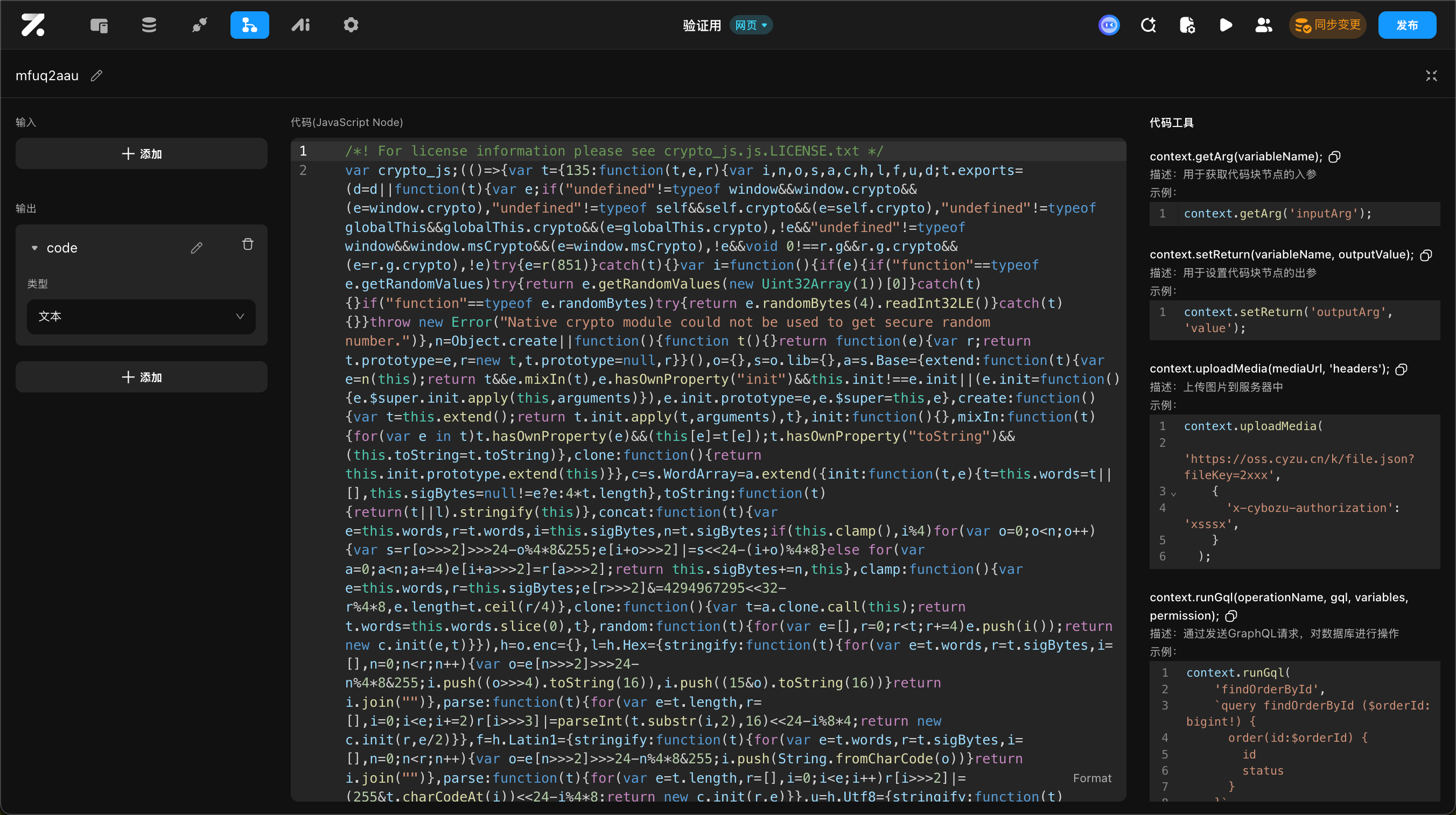1456x815 pixels.
Task: Delete the code output with trash icon
Action: click(248, 244)
